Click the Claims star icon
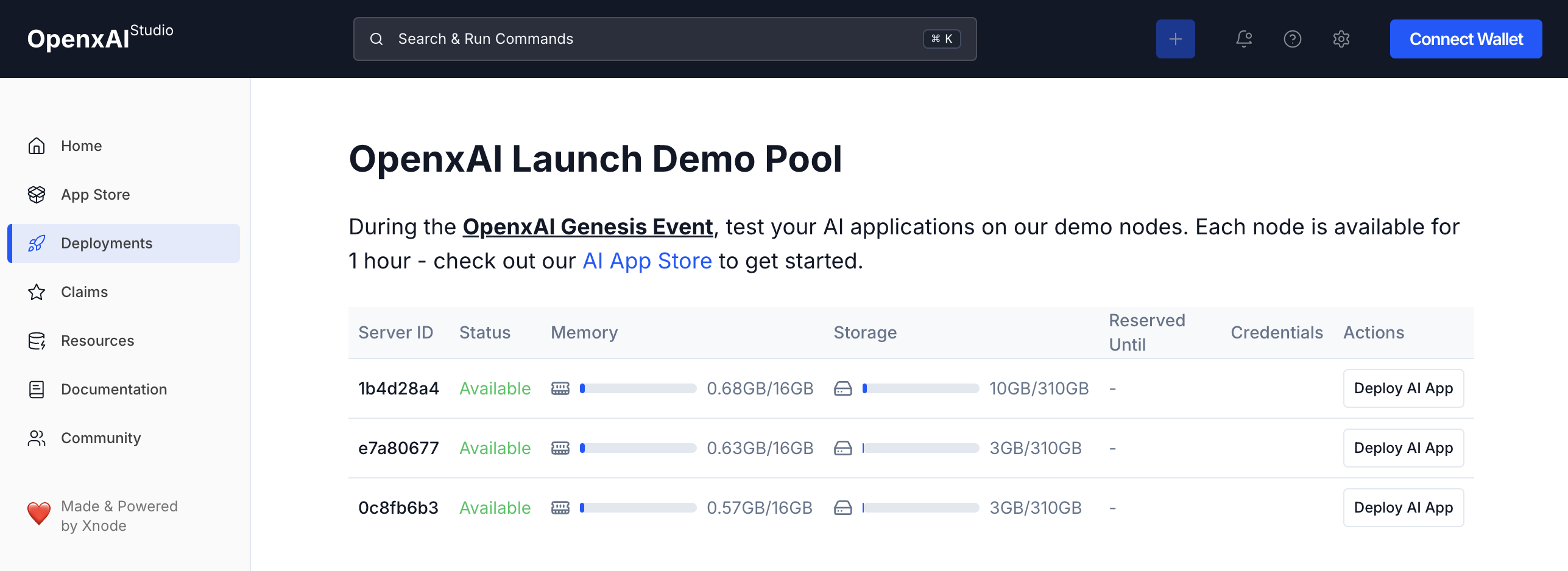Viewport: 1568px width, 571px height. click(37, 292)
